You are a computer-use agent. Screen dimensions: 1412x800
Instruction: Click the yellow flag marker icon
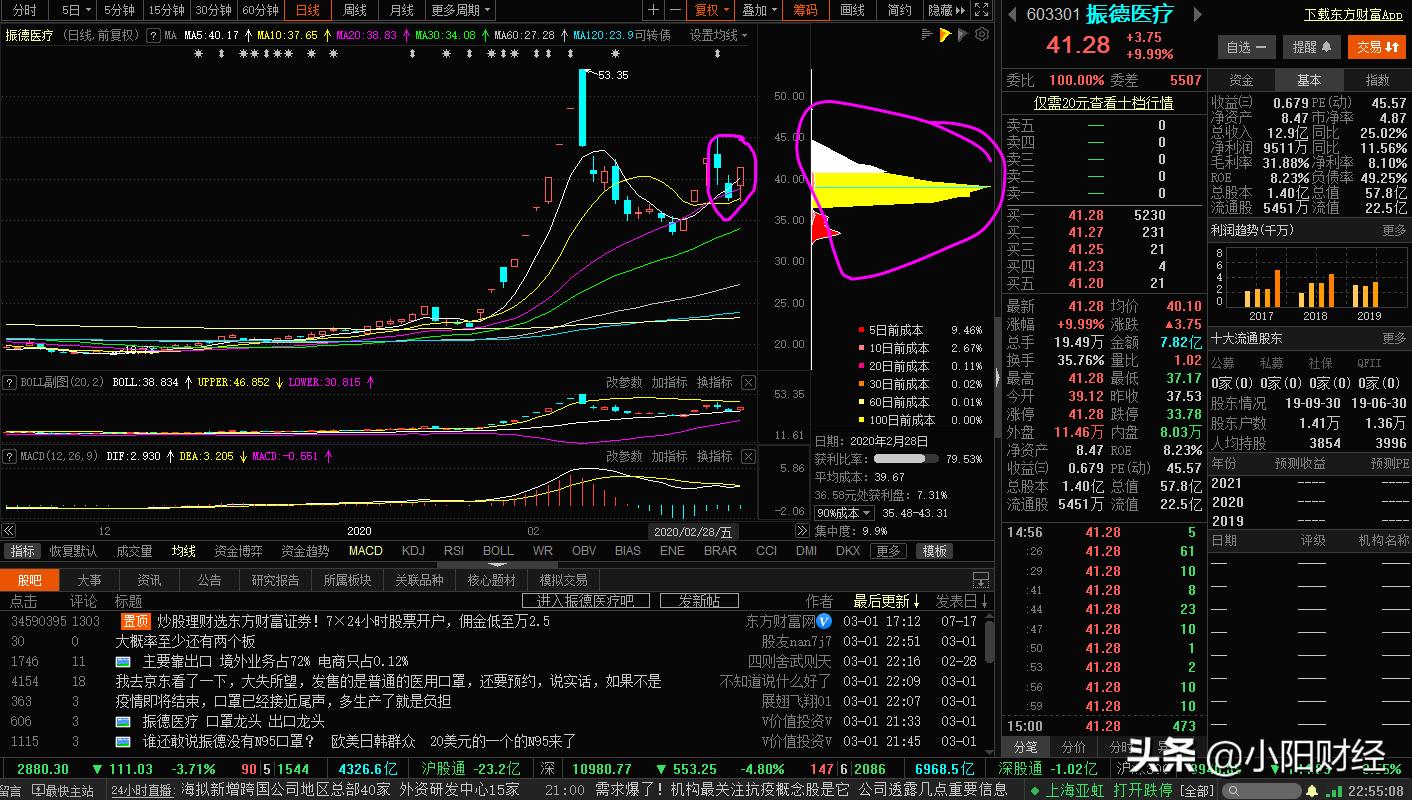click(944, 33)
